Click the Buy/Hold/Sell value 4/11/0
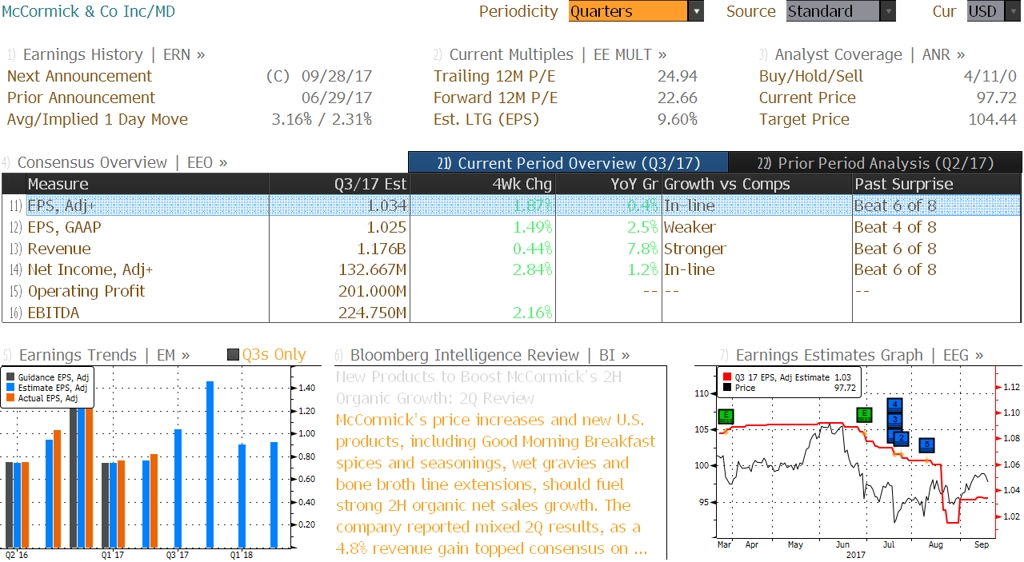The image size is (1024, 562). click(990, 76)
